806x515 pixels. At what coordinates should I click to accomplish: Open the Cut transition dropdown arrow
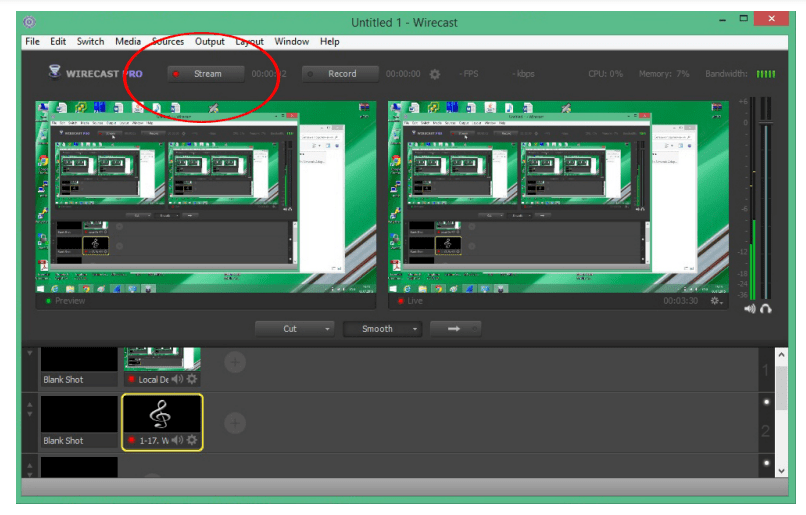[x=327, y=329]
